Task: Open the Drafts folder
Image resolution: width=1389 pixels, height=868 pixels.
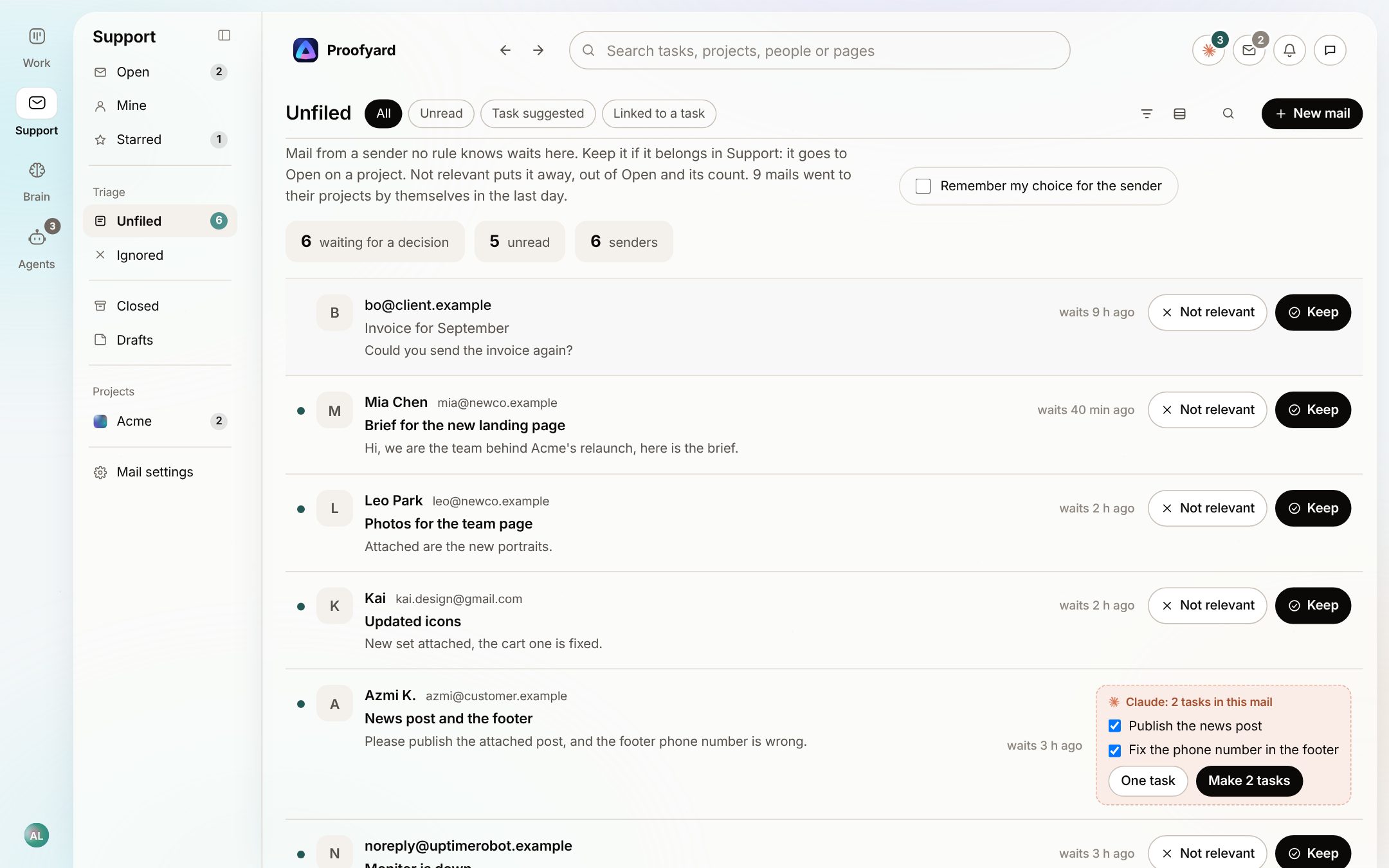Action: 160,340
